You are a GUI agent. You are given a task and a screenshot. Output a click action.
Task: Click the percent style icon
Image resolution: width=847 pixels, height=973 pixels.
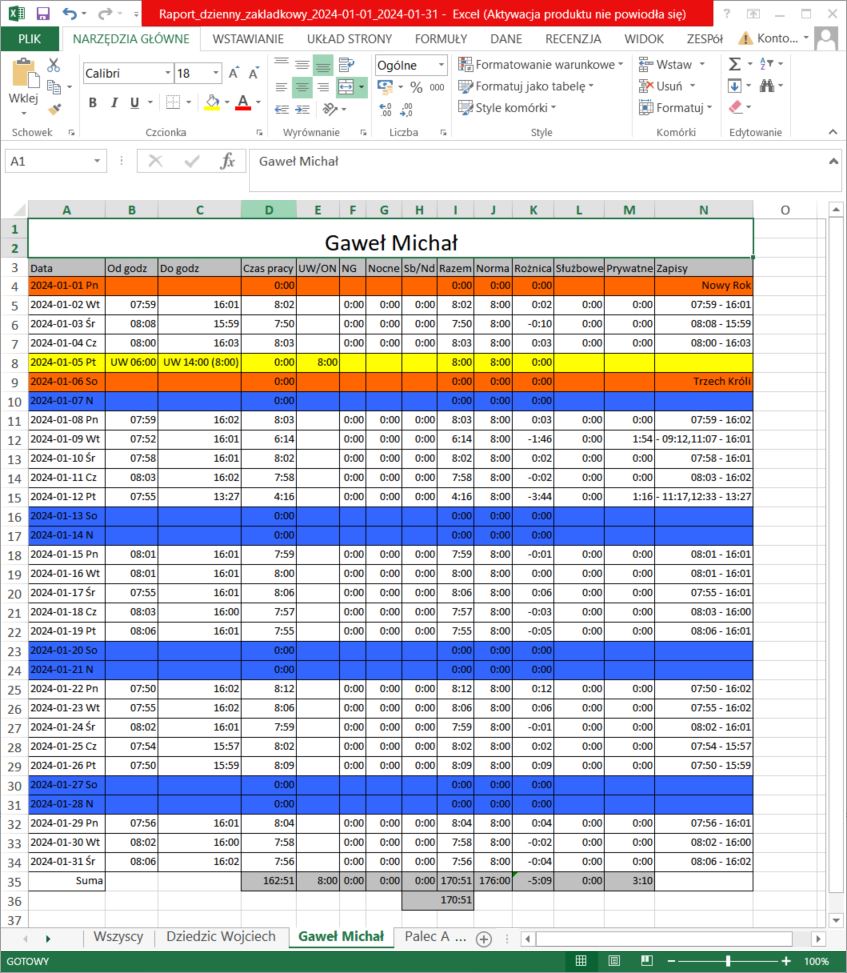coord(416,87)
